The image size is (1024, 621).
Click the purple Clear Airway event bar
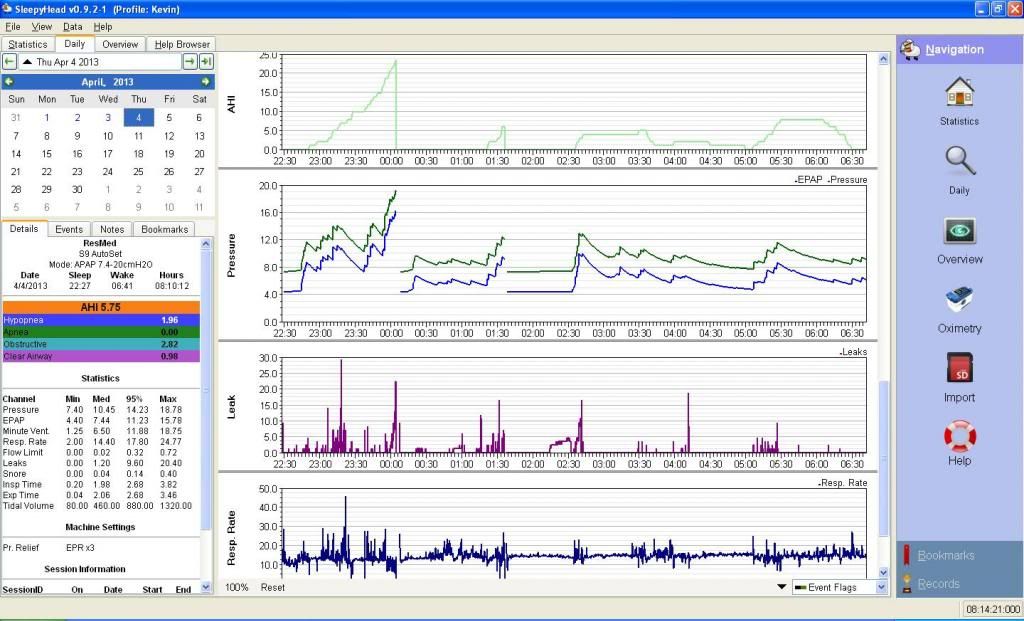pos(101,356)
